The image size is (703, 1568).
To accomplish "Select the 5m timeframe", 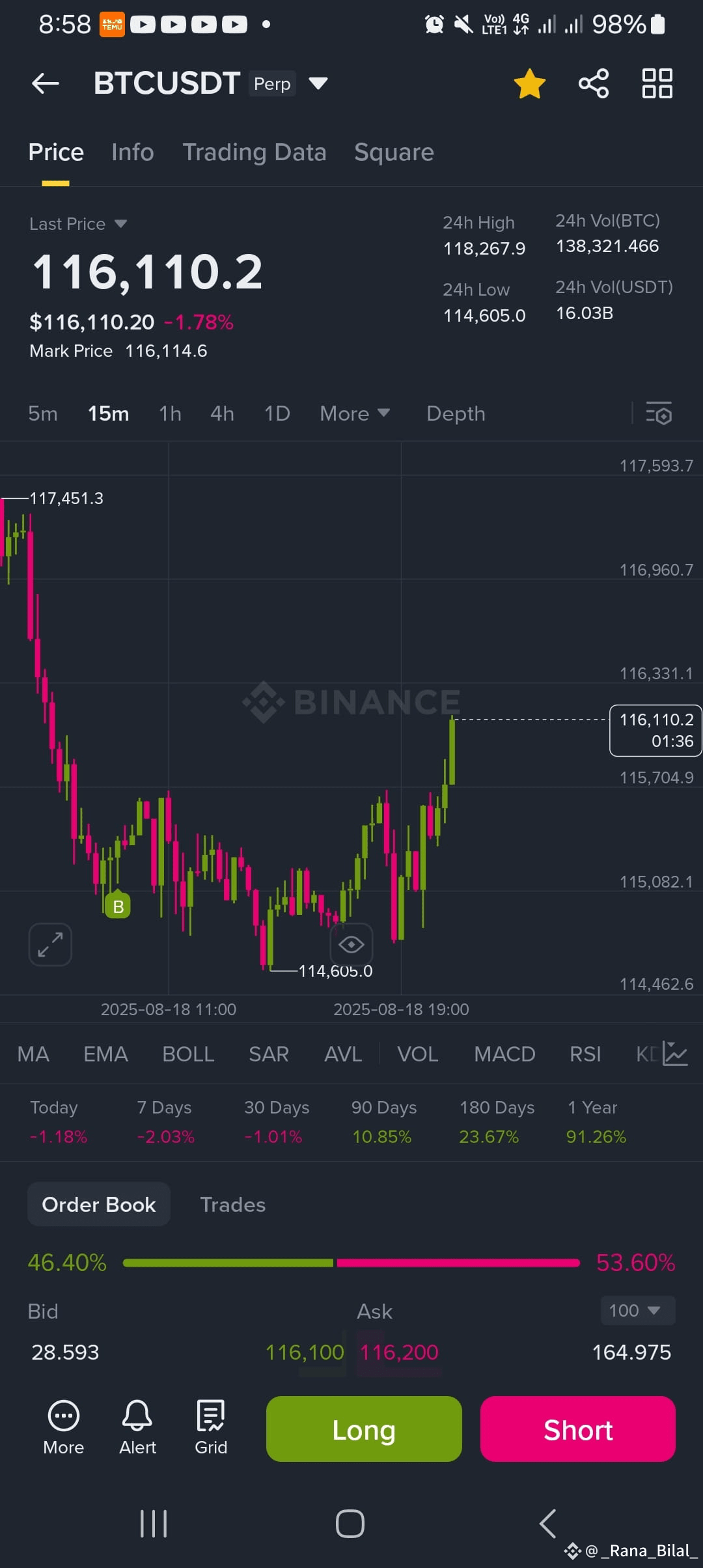I will (x=43, y=413).
